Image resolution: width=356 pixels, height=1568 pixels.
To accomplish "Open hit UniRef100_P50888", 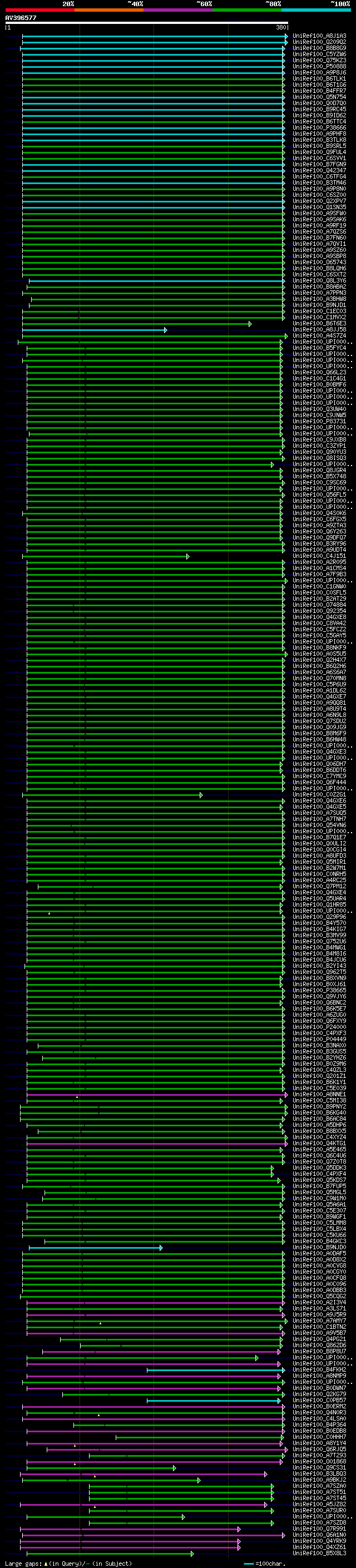I will coord(319,66).
